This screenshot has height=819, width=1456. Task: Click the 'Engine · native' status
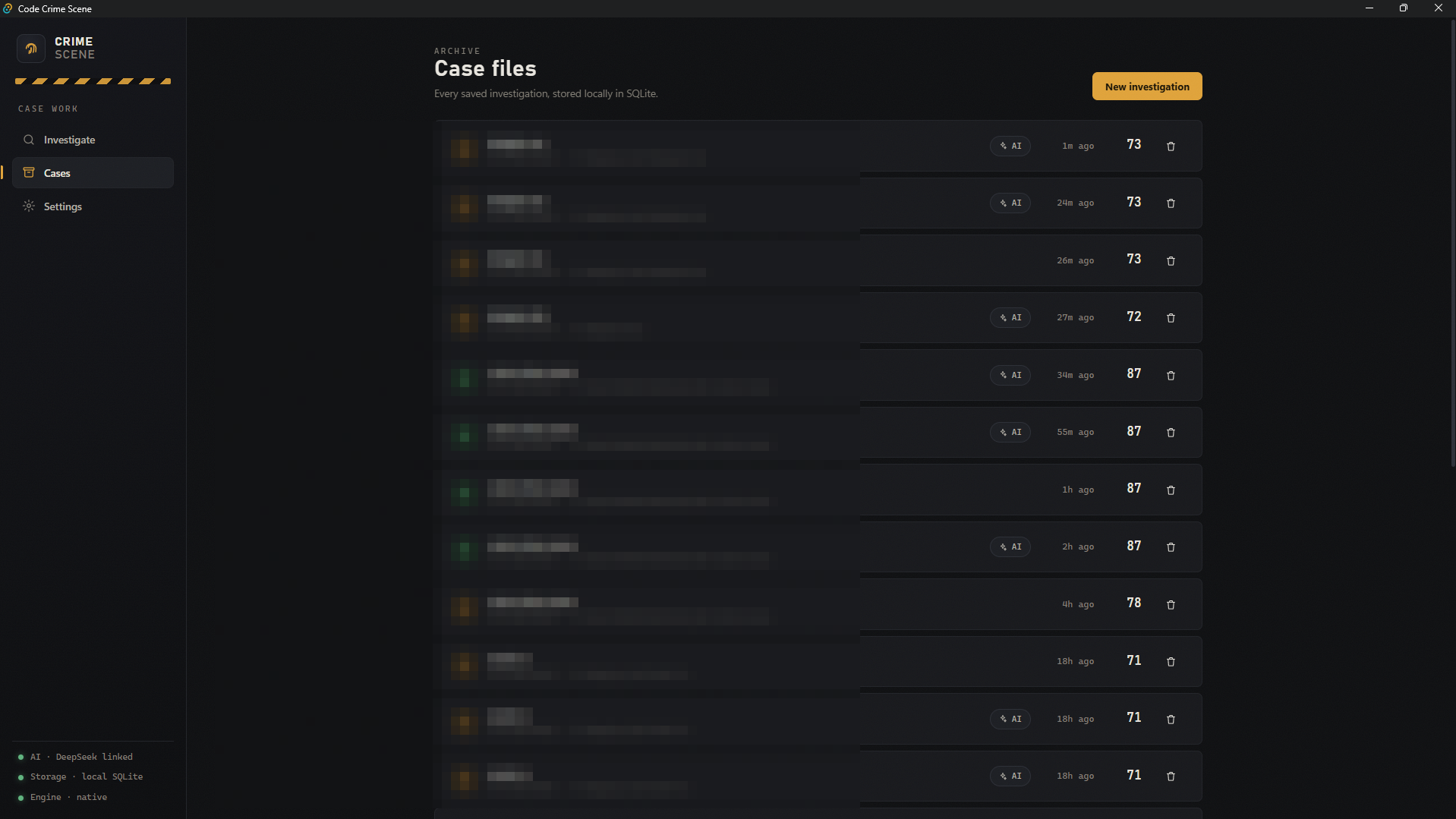point(63,797)
